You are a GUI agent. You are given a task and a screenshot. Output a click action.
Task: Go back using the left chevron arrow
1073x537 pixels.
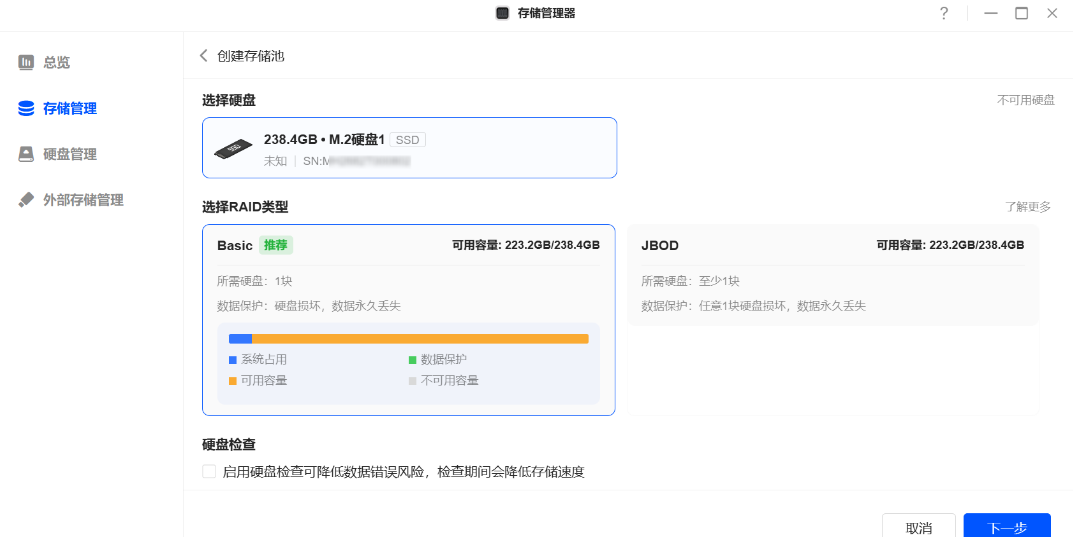(x=204, y=56)
